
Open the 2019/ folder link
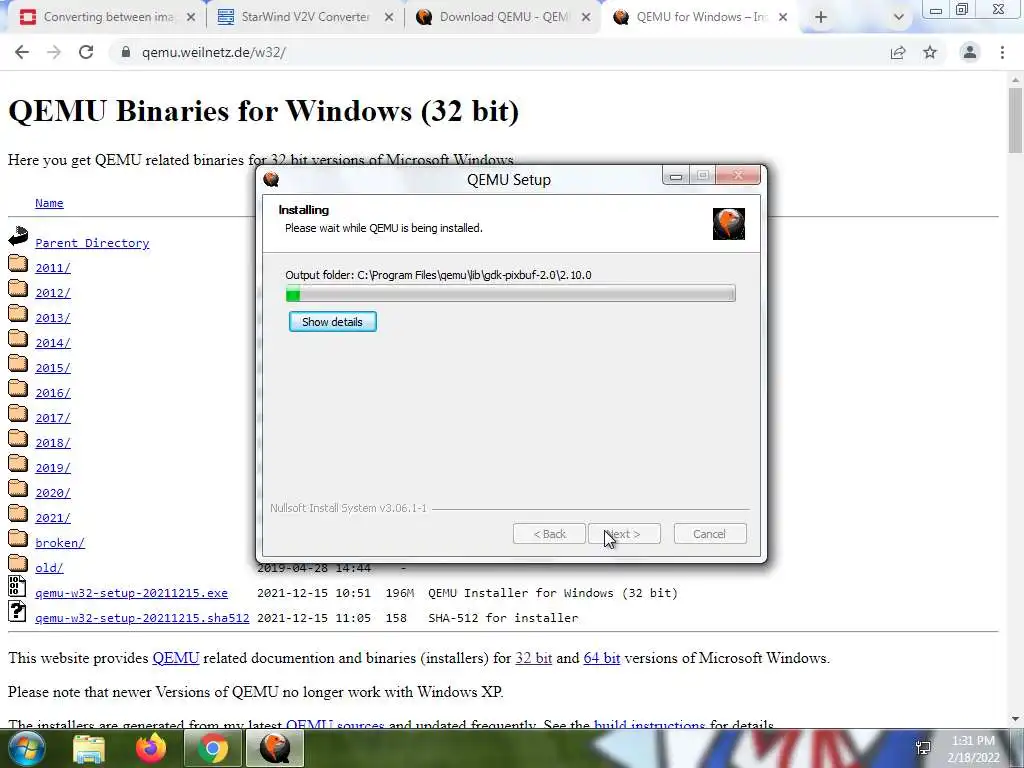[53, 468]
